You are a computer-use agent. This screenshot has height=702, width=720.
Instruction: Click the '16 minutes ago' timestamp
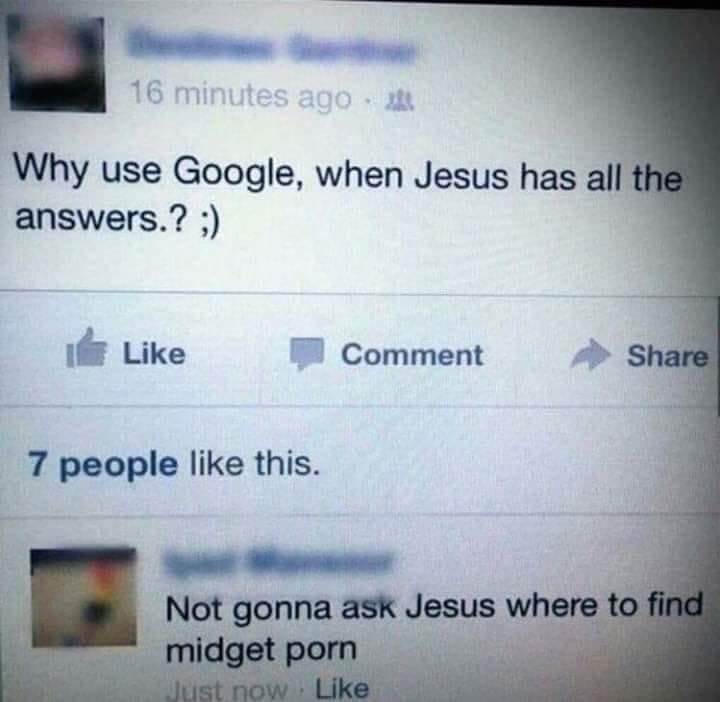pos(241,96)
